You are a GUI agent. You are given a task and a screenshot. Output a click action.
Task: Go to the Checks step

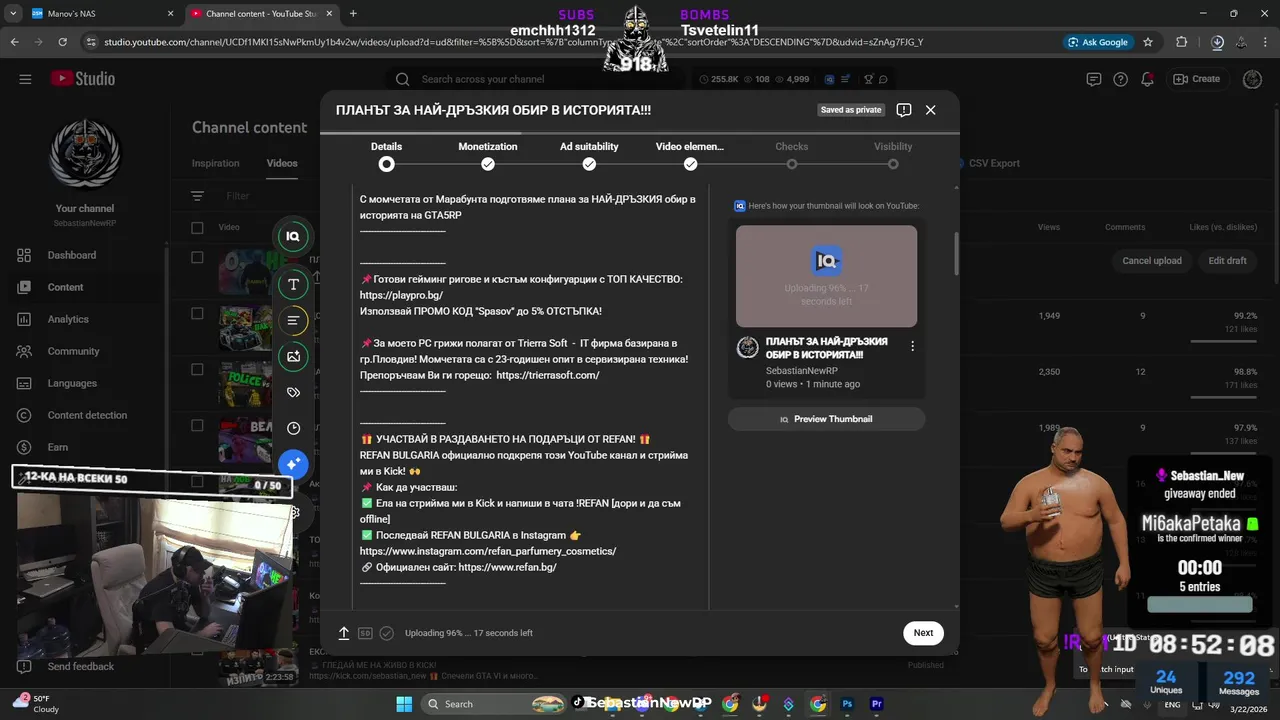792,155
